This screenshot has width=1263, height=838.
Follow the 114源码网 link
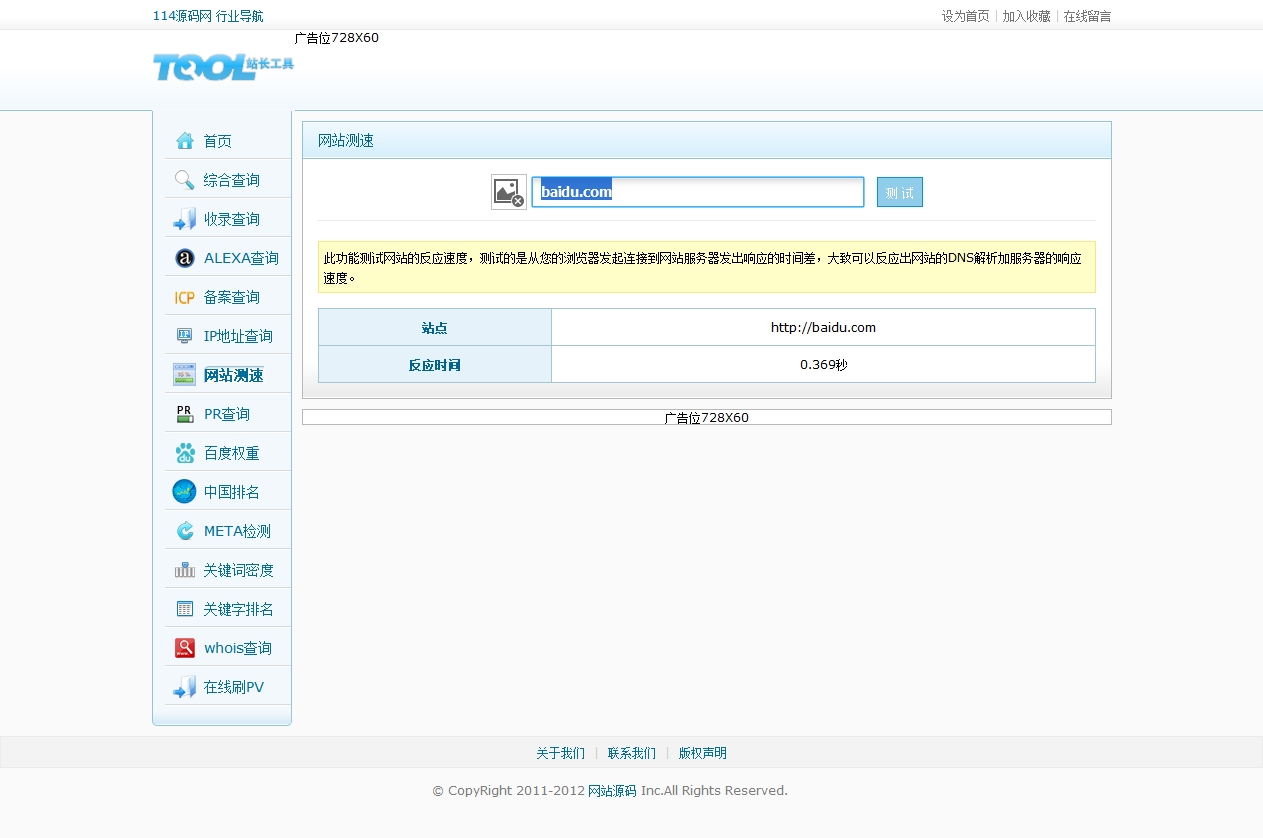click(182, 16)
